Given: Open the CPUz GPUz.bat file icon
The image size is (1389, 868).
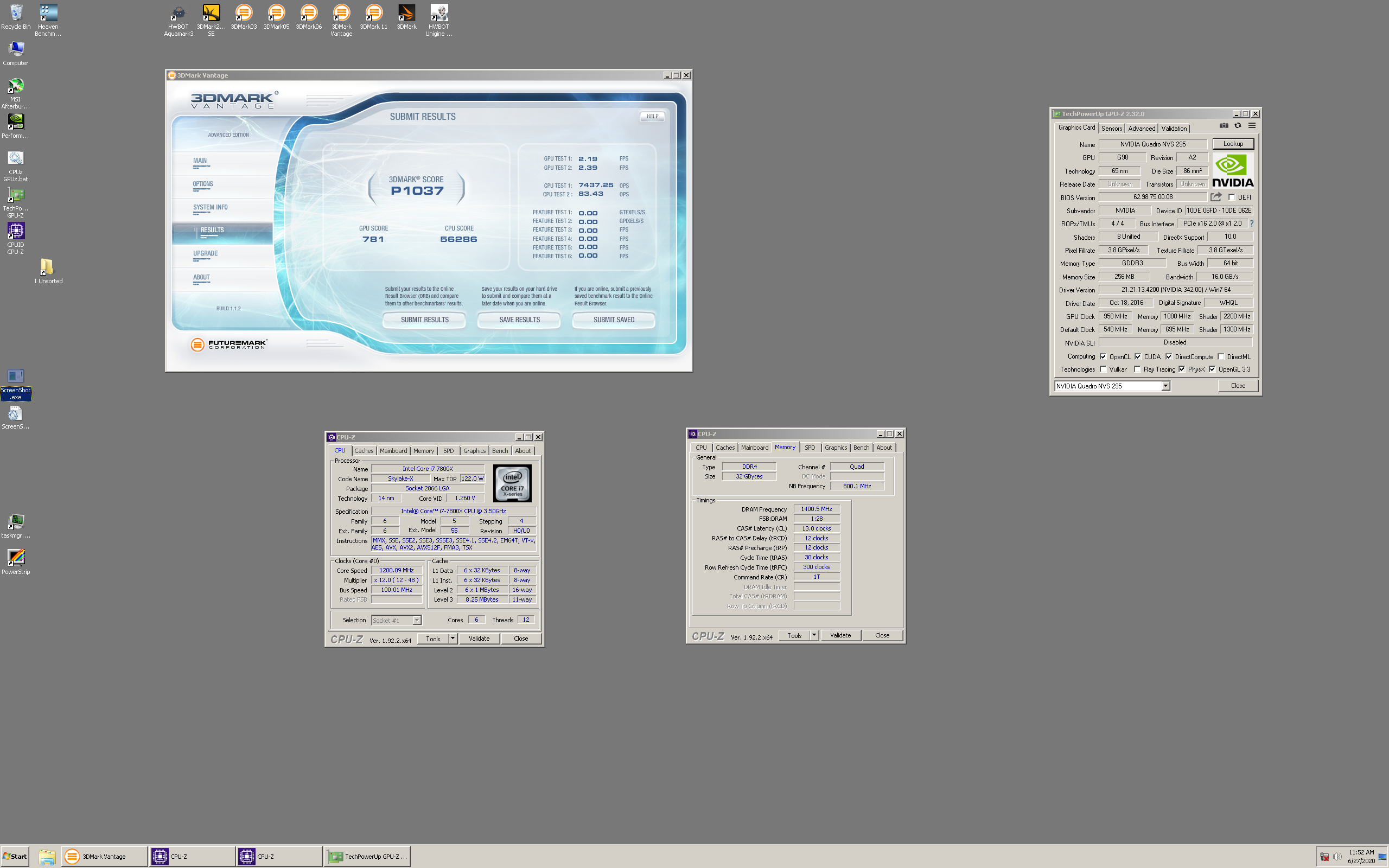Looking at the screenshot, I should 16,167.
